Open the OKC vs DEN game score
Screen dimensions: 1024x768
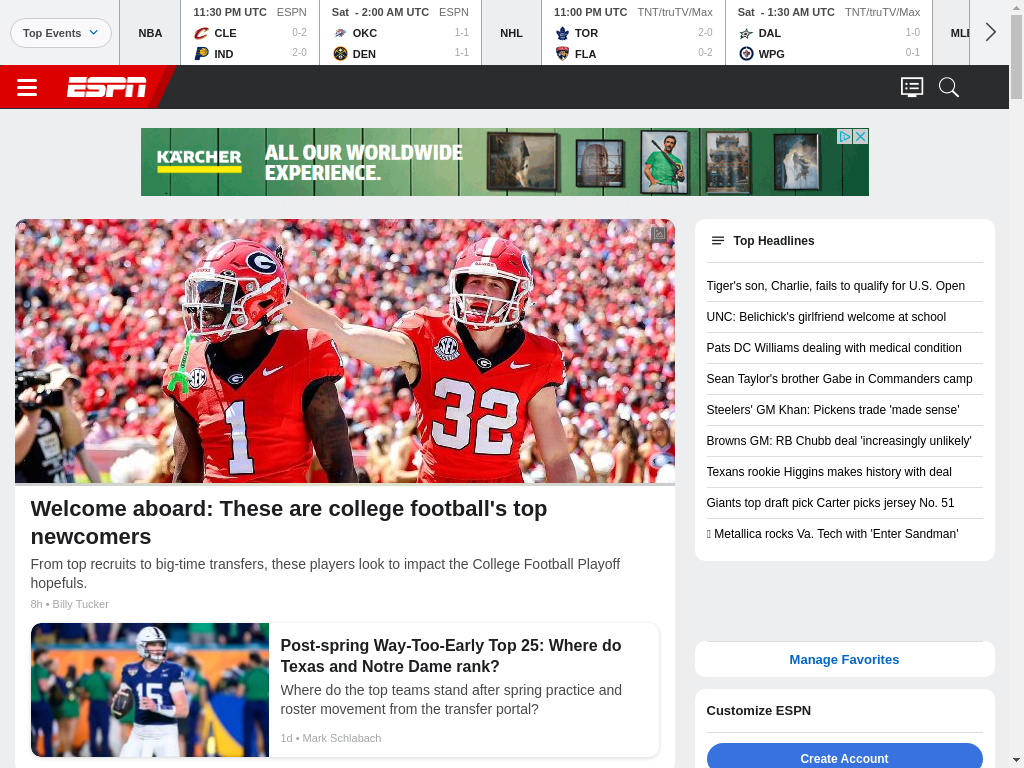(x=400, y=33)
